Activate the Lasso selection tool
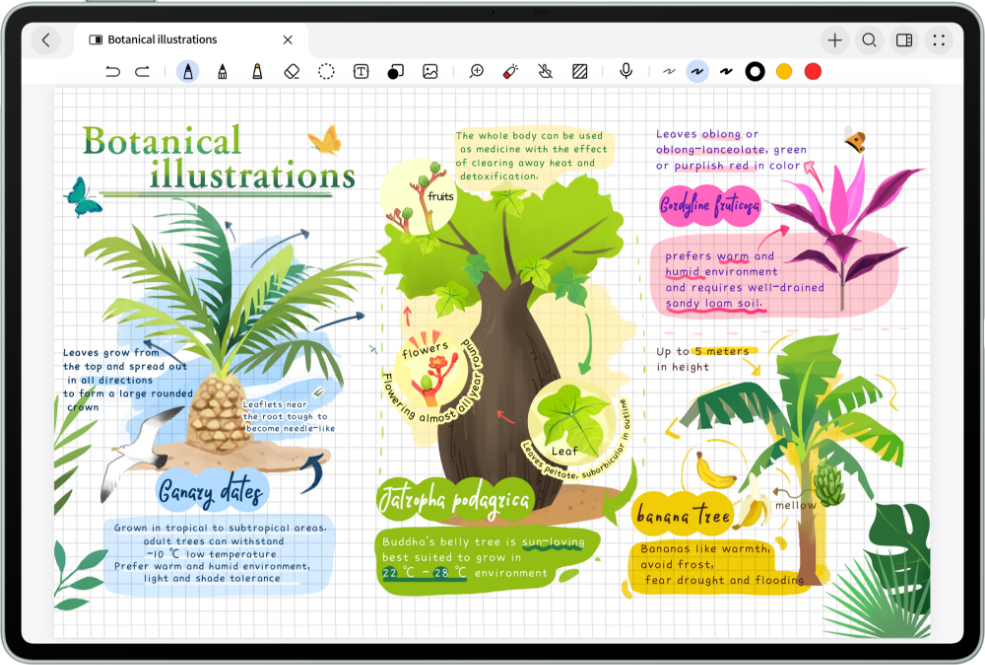Image resolution: width=985 pixels, height=665 pixels. click(327, 71)
